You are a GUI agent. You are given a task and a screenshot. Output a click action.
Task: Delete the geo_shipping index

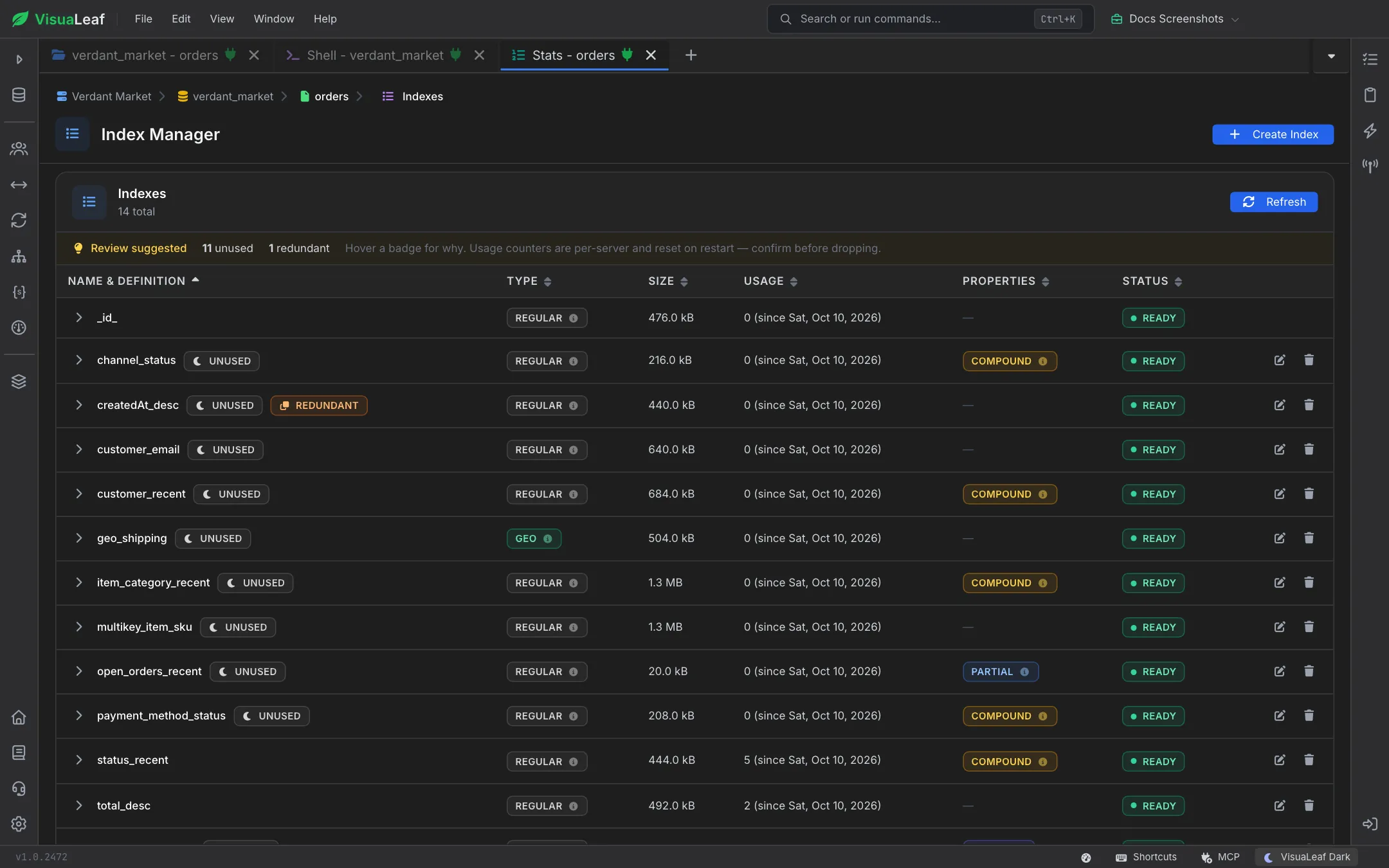click(x=1309, y=538)
